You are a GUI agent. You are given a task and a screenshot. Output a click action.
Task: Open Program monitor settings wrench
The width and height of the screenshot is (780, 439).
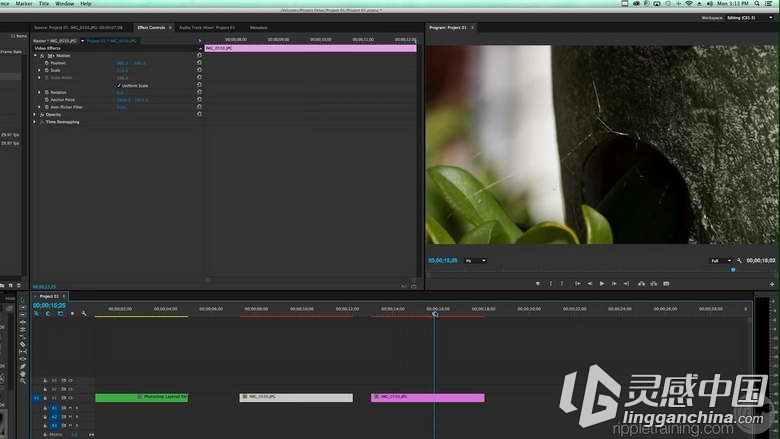click(x=739, y=261)
